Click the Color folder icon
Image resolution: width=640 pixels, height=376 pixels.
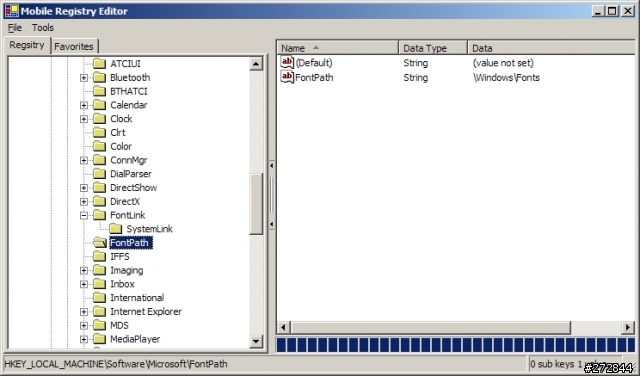point(99,146)
